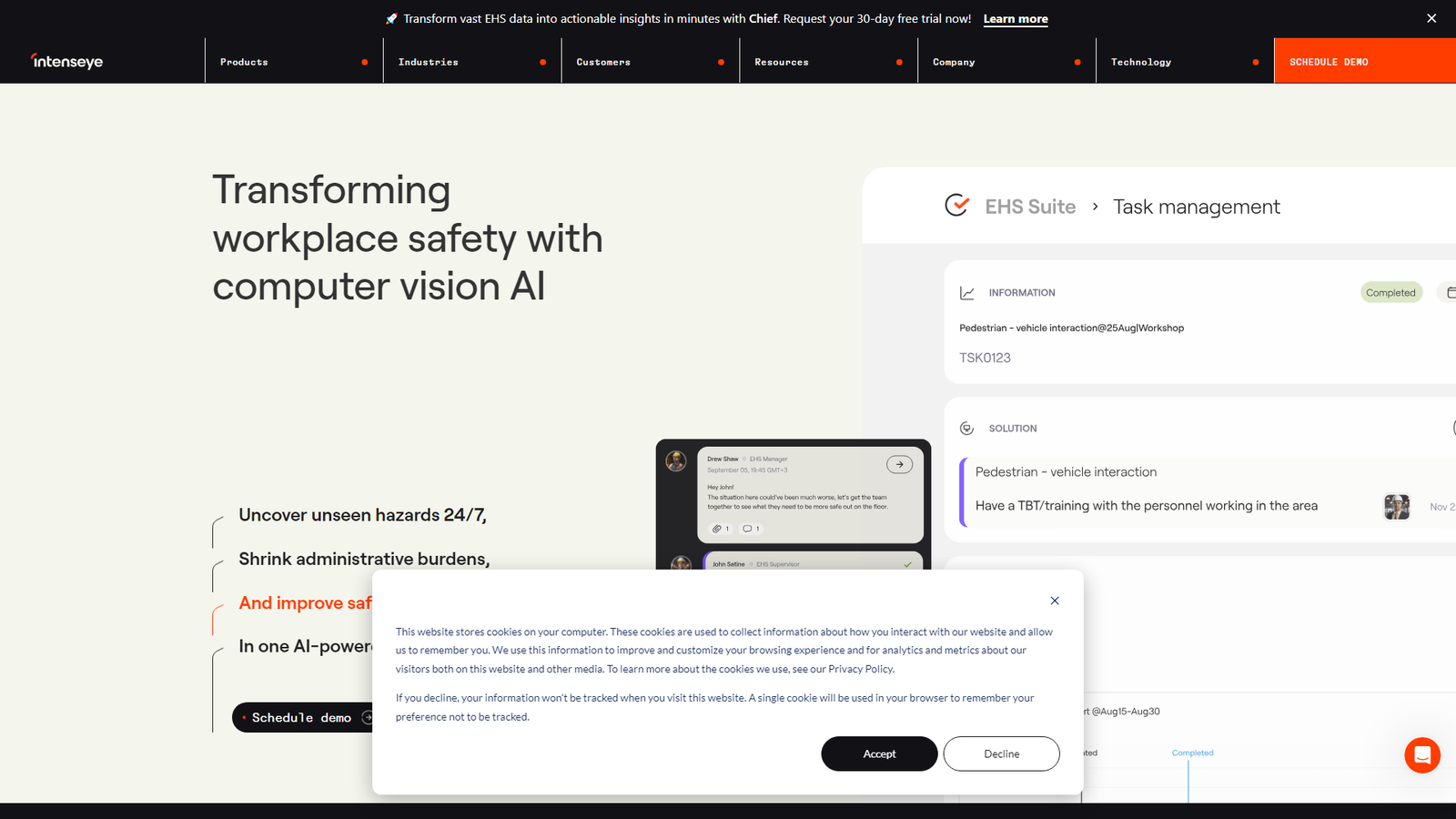This screenshot has height=819, width=1456.
Task: Close the cookie consent dialog
Action: pos(1055,601)
